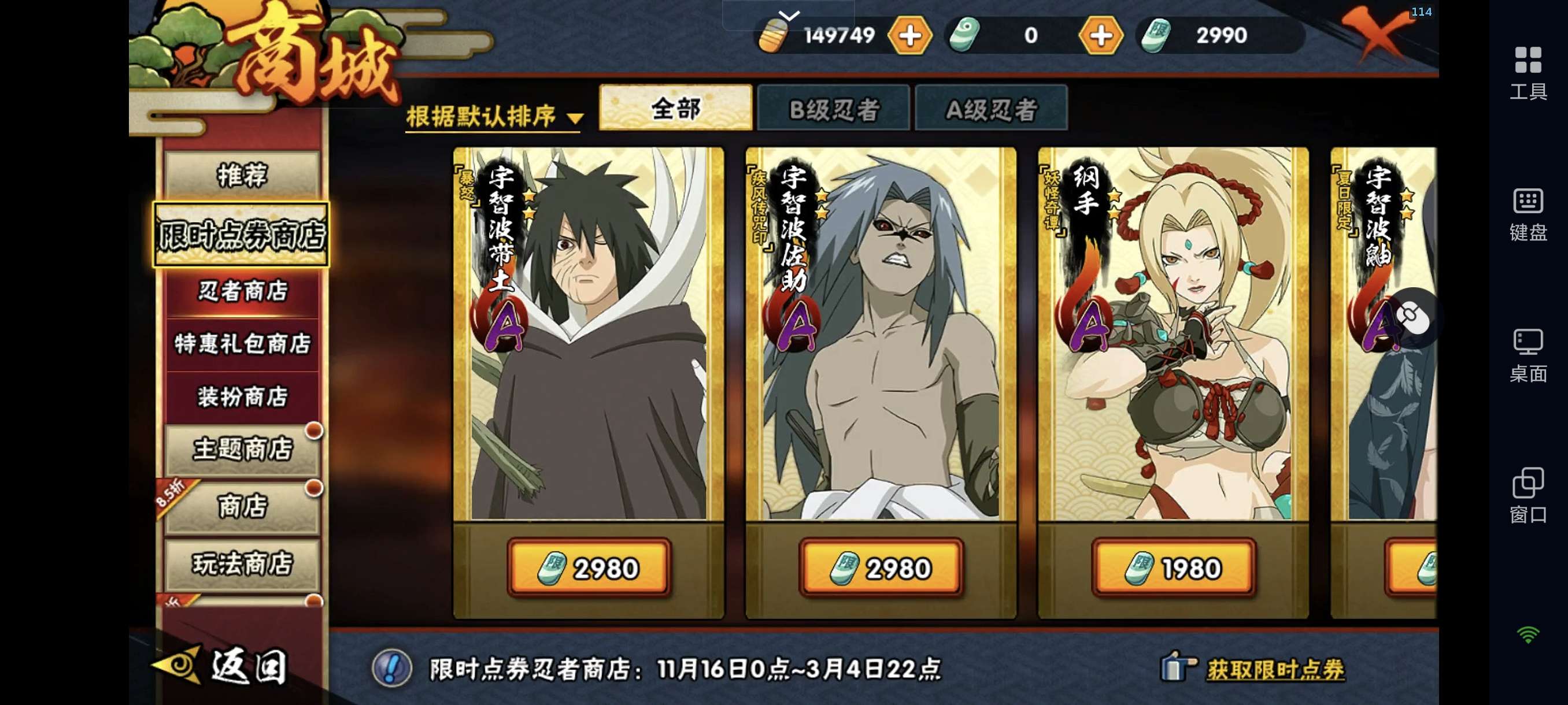
Task: Click the floating link icon on the right
Action: pos(1412,317)
